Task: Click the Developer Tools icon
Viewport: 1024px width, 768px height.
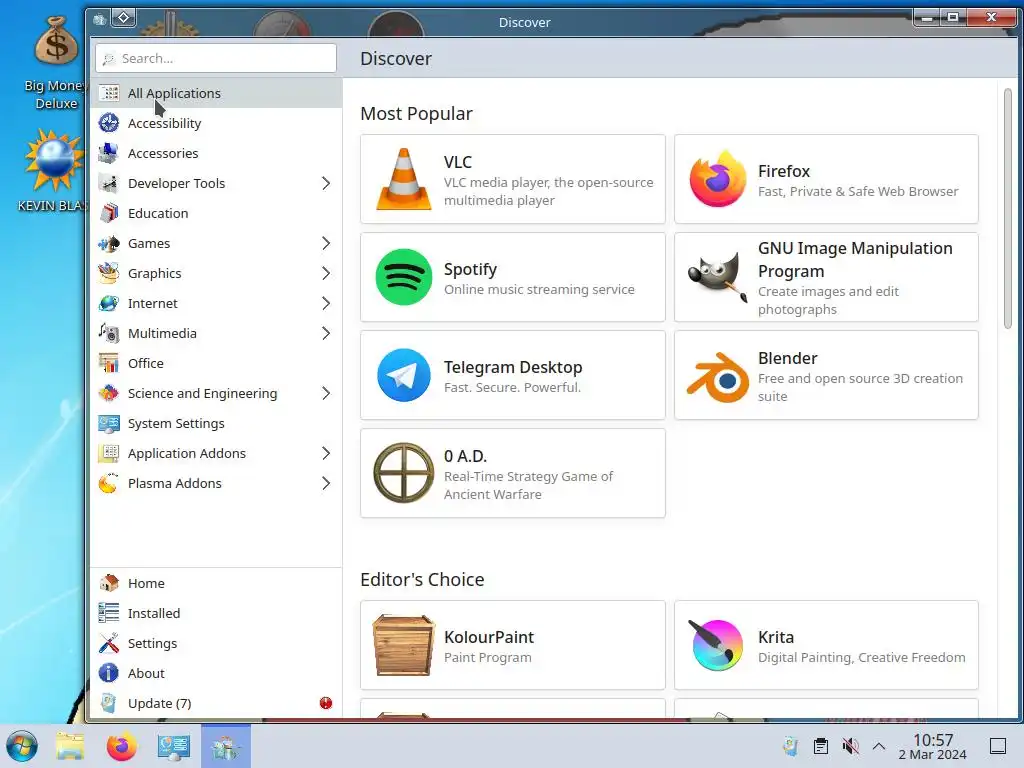Action: pos(108,183)
